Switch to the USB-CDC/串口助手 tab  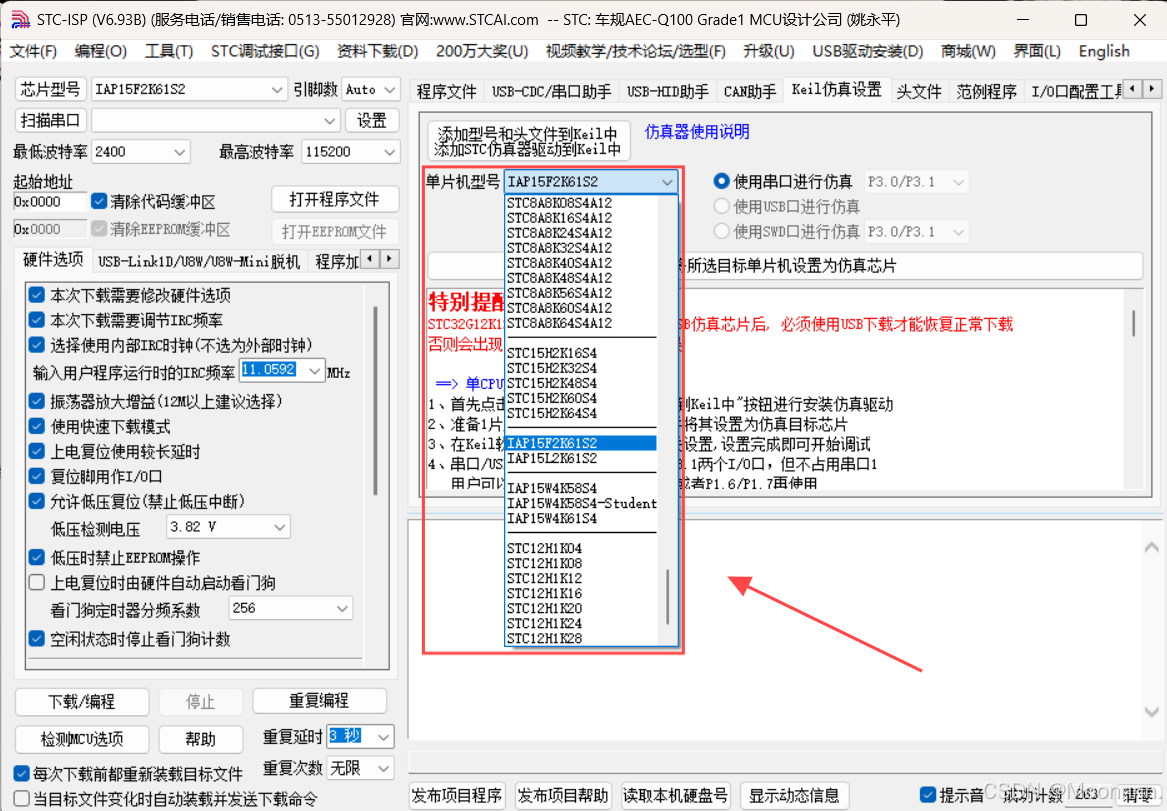pos(551,91)
